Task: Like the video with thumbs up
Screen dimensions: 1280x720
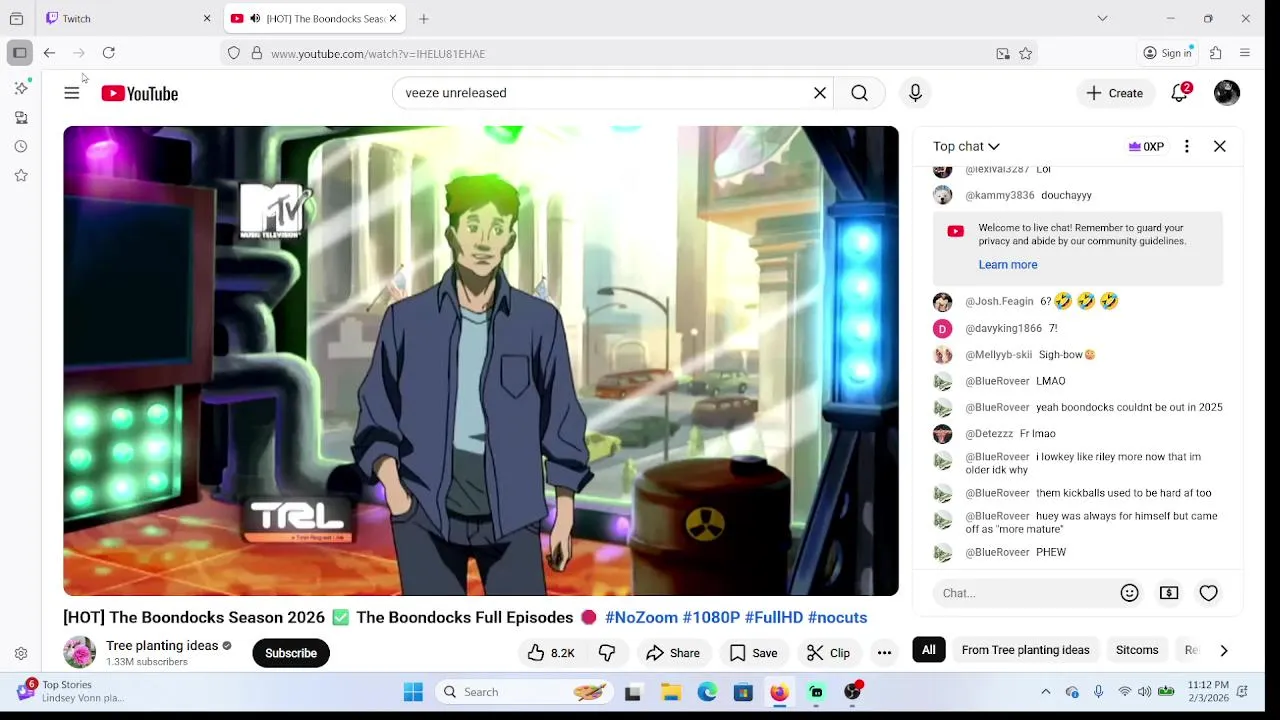Action: pos(551,653)
